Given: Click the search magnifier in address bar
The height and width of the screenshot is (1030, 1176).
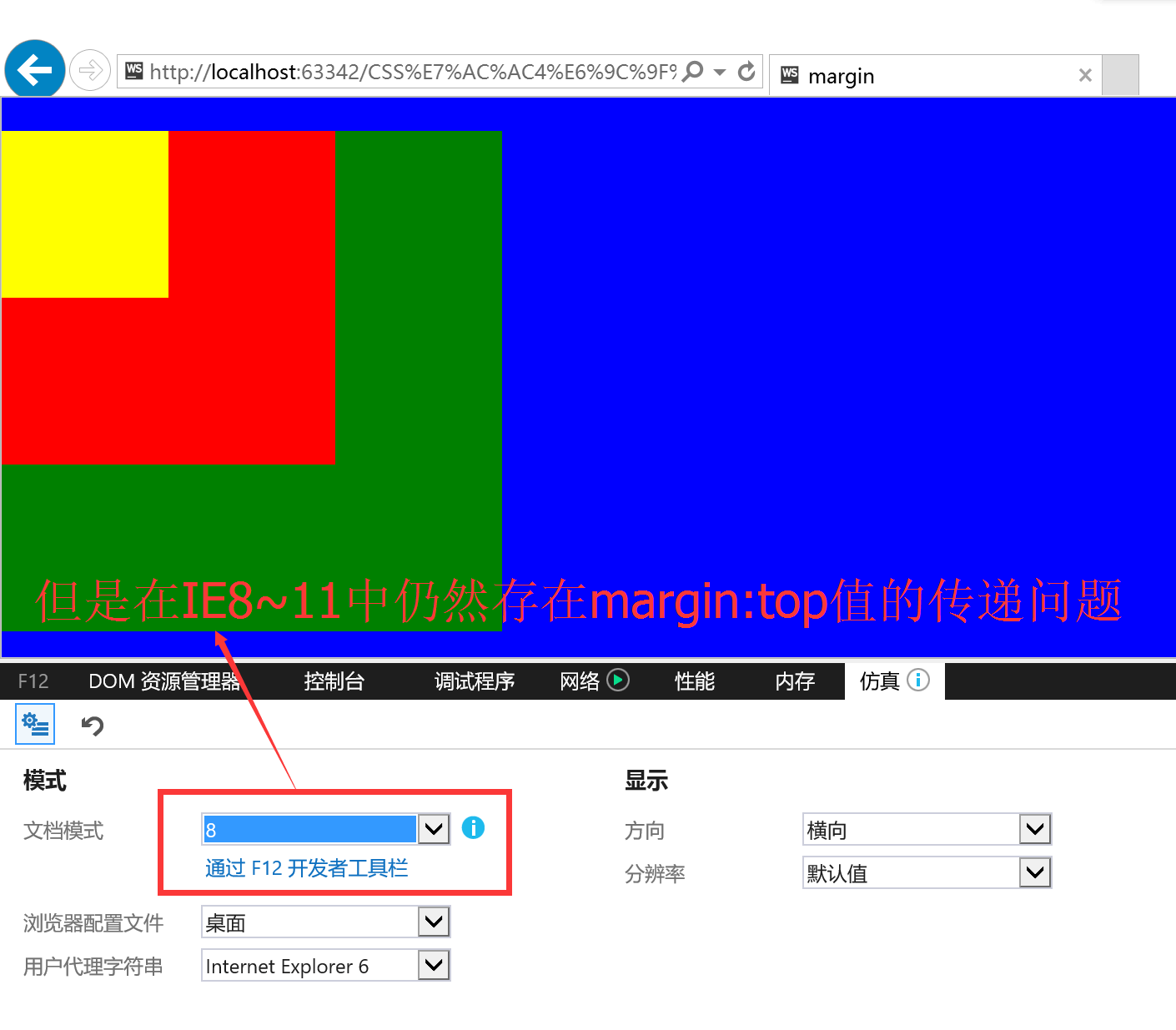Looking at the screenshot, I should 693,72.
